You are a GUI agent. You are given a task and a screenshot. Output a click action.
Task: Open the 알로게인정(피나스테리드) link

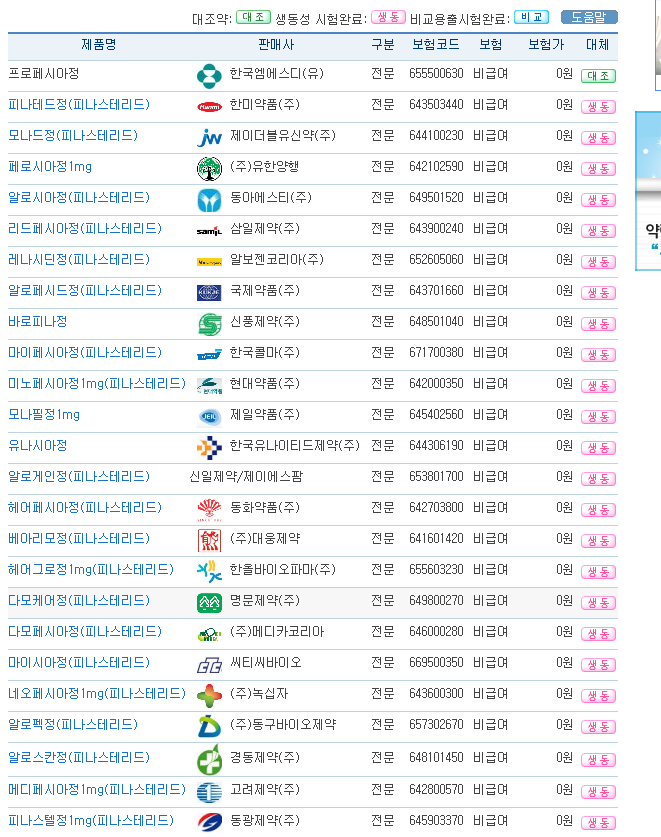pyautogui.click(x=79, y=476)
